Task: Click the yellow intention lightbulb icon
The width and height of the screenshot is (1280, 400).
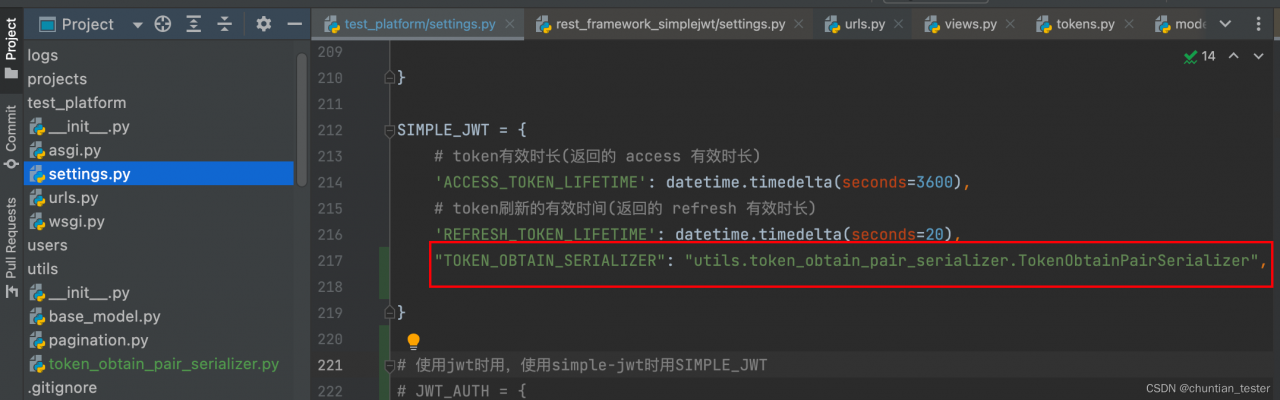Action: (413, 342)
